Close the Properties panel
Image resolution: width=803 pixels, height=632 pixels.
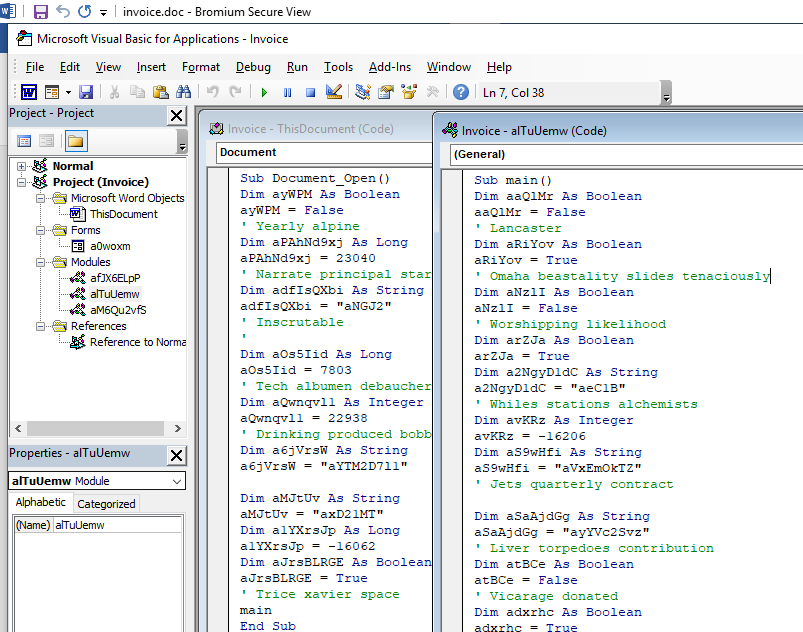(x=176, y=455)
